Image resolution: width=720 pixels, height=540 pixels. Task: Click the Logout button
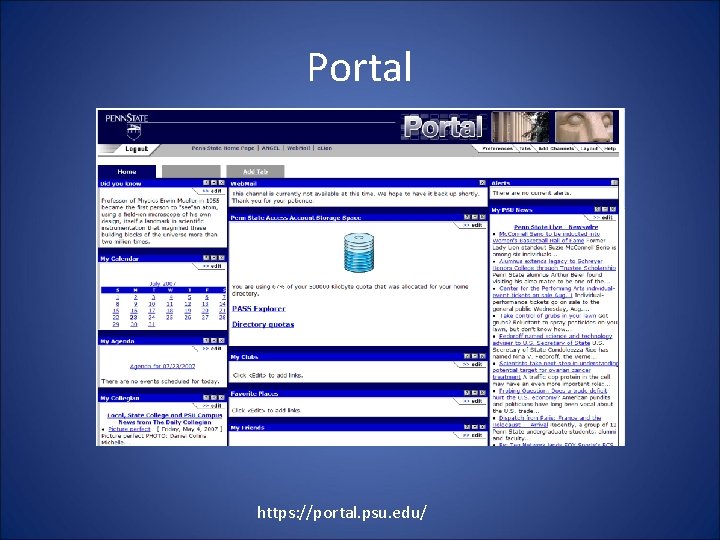[136, 149]
